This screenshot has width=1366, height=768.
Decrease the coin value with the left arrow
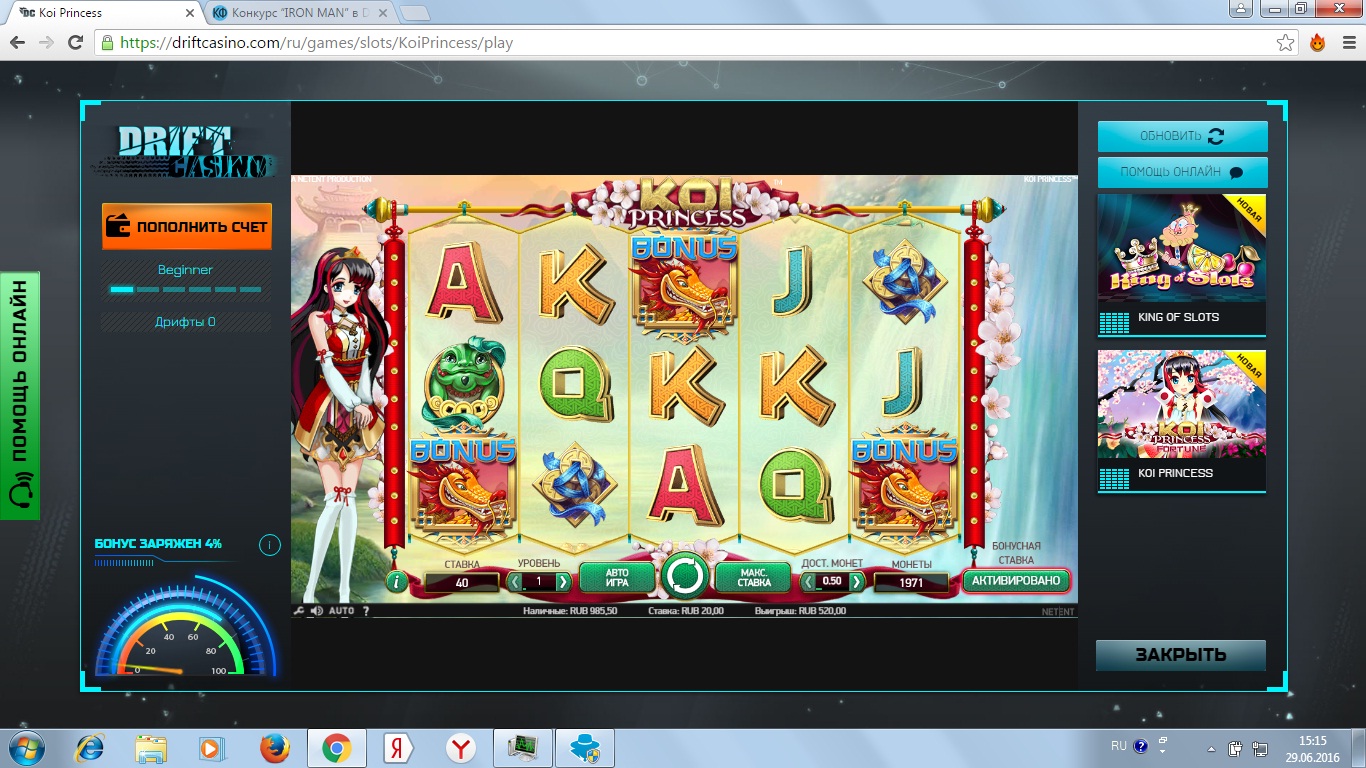(809, 582)
